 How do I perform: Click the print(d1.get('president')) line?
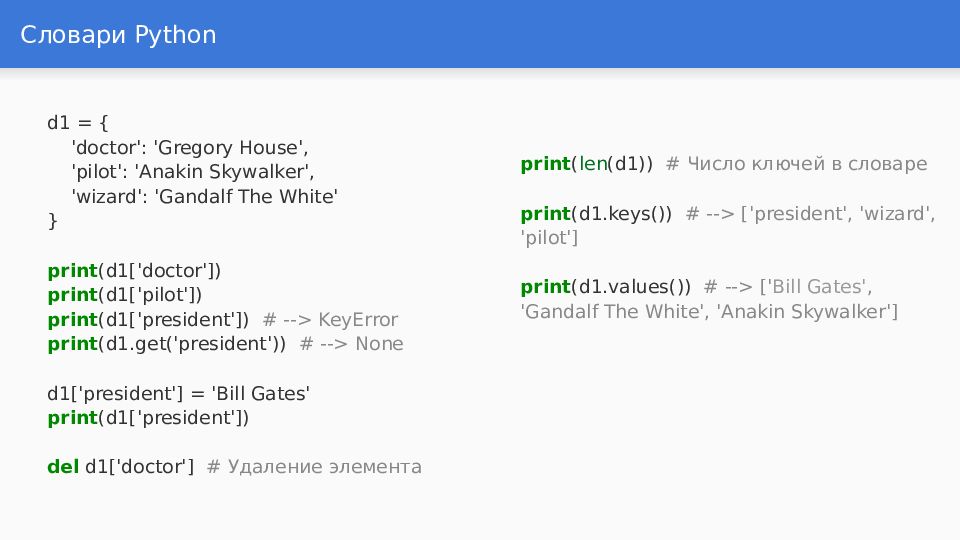167,344
